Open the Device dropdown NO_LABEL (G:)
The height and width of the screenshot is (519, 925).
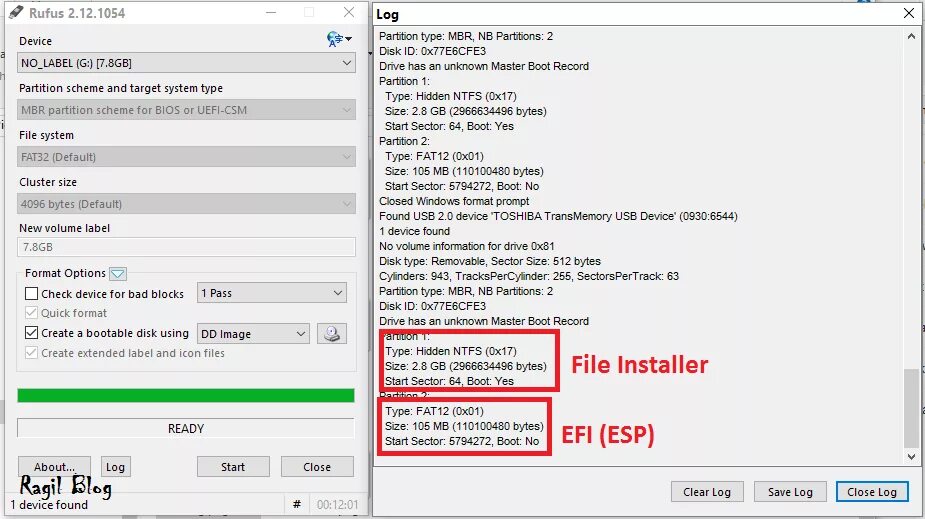[186, 63]
